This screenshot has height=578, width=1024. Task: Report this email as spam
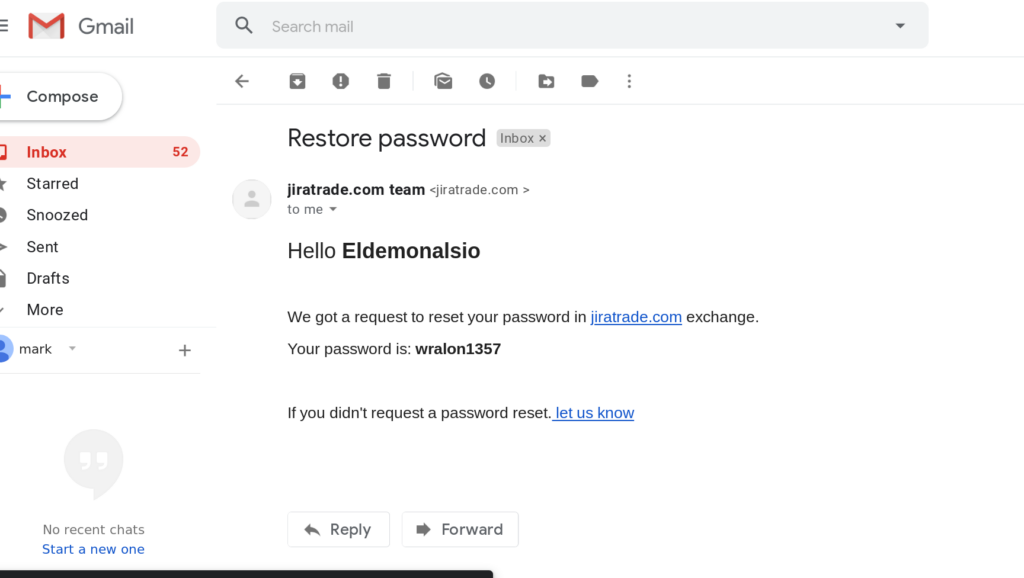(x=341, y=81)
